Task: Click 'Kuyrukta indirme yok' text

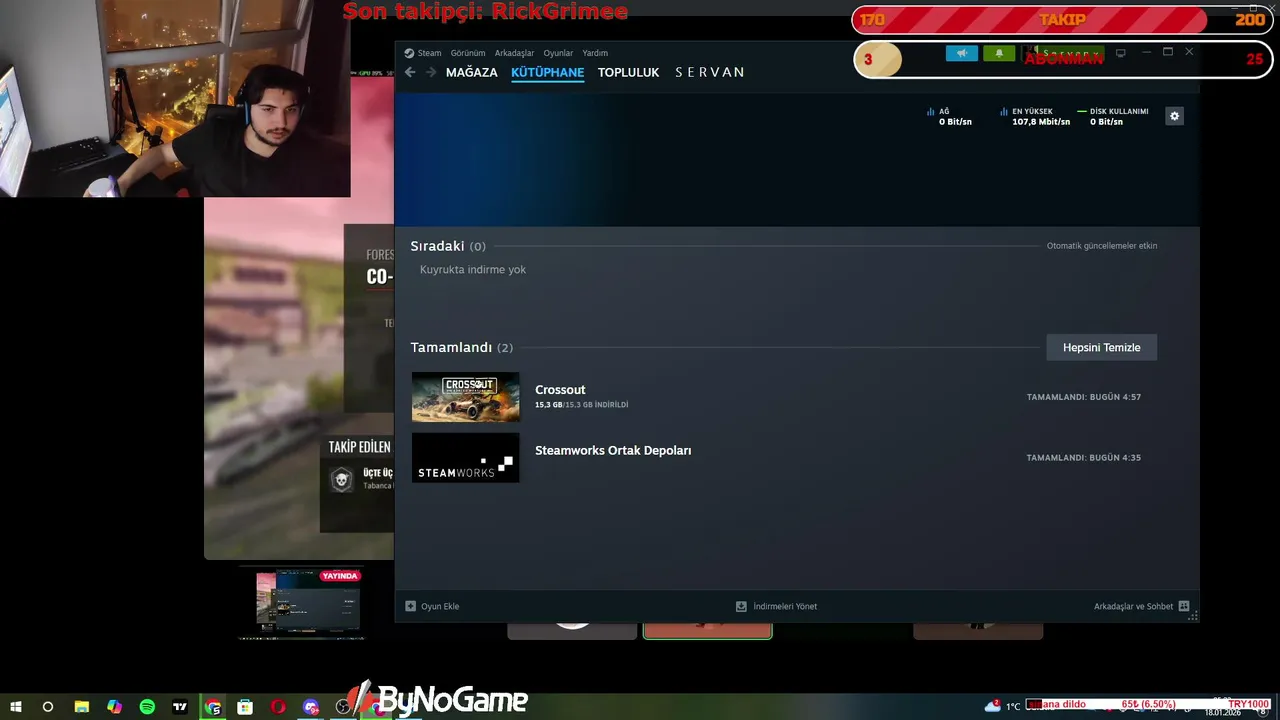Action: (473, 270)
